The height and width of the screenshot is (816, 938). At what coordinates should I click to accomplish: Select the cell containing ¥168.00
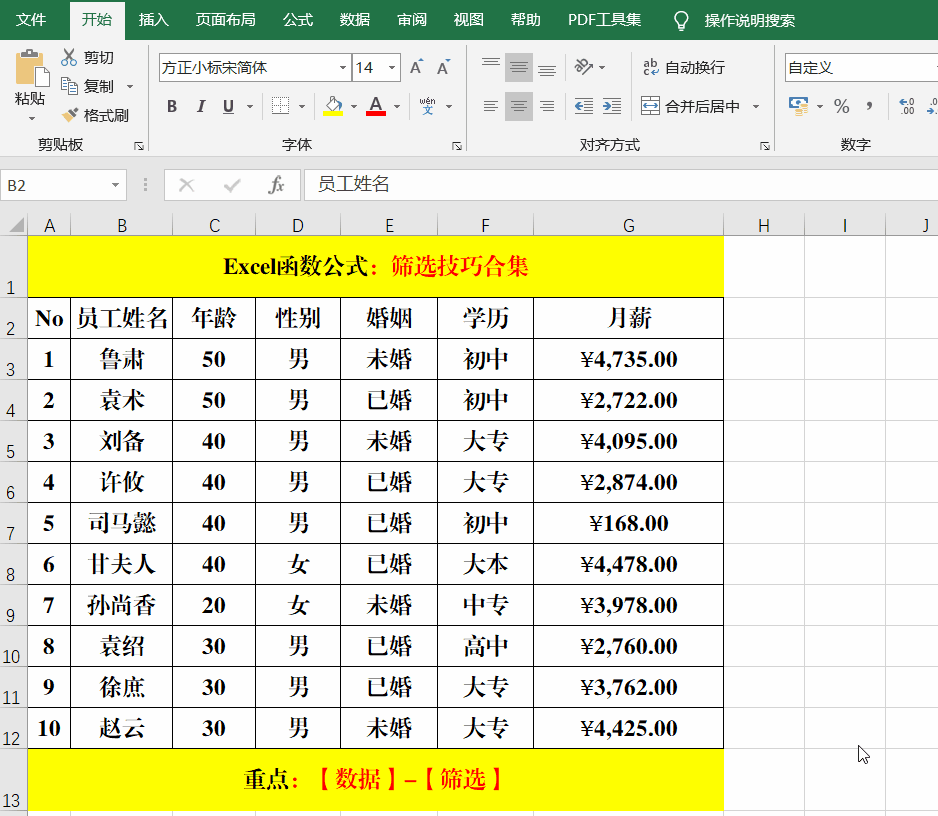pos(628,523)
